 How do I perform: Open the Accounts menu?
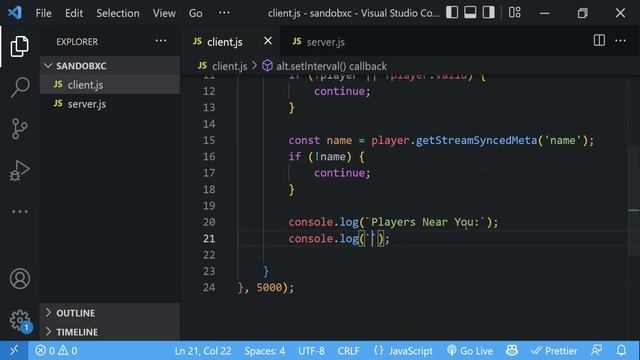click(x=20, y=279)
